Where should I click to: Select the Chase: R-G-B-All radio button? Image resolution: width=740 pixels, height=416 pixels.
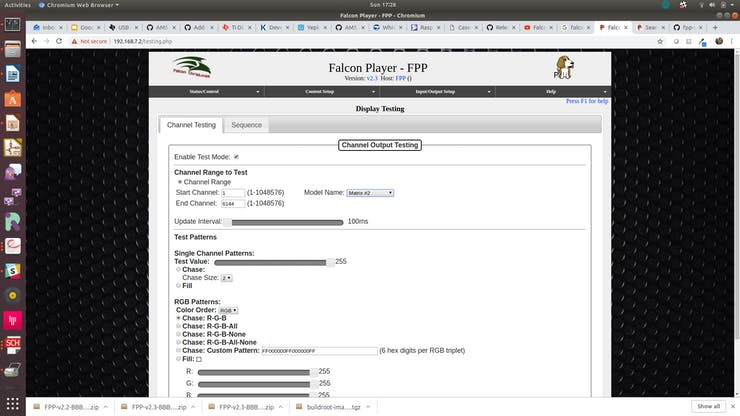(179, 326)
